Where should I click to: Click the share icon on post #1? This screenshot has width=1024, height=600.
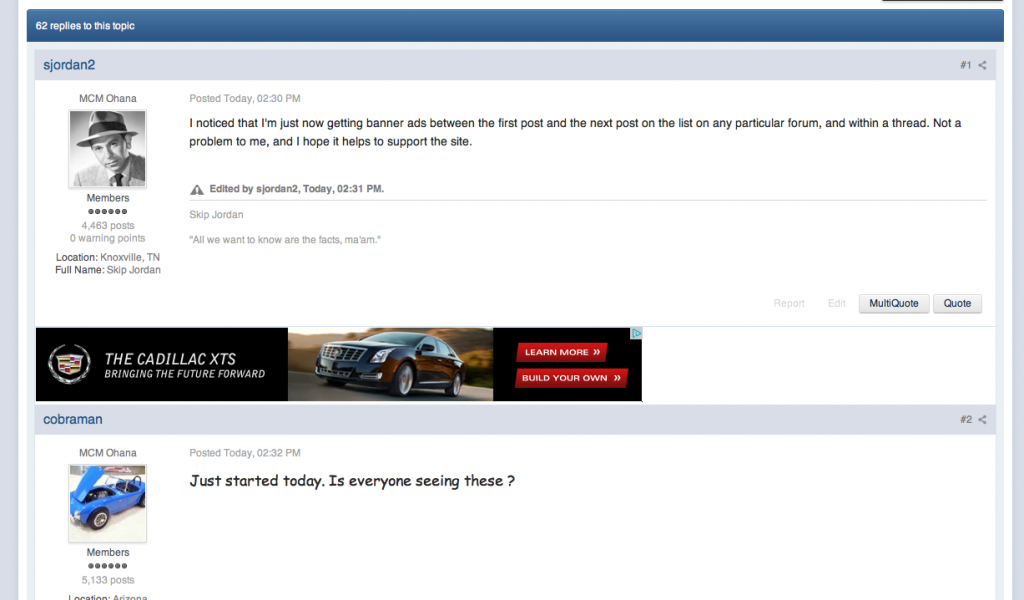click(x=982, y=65)
